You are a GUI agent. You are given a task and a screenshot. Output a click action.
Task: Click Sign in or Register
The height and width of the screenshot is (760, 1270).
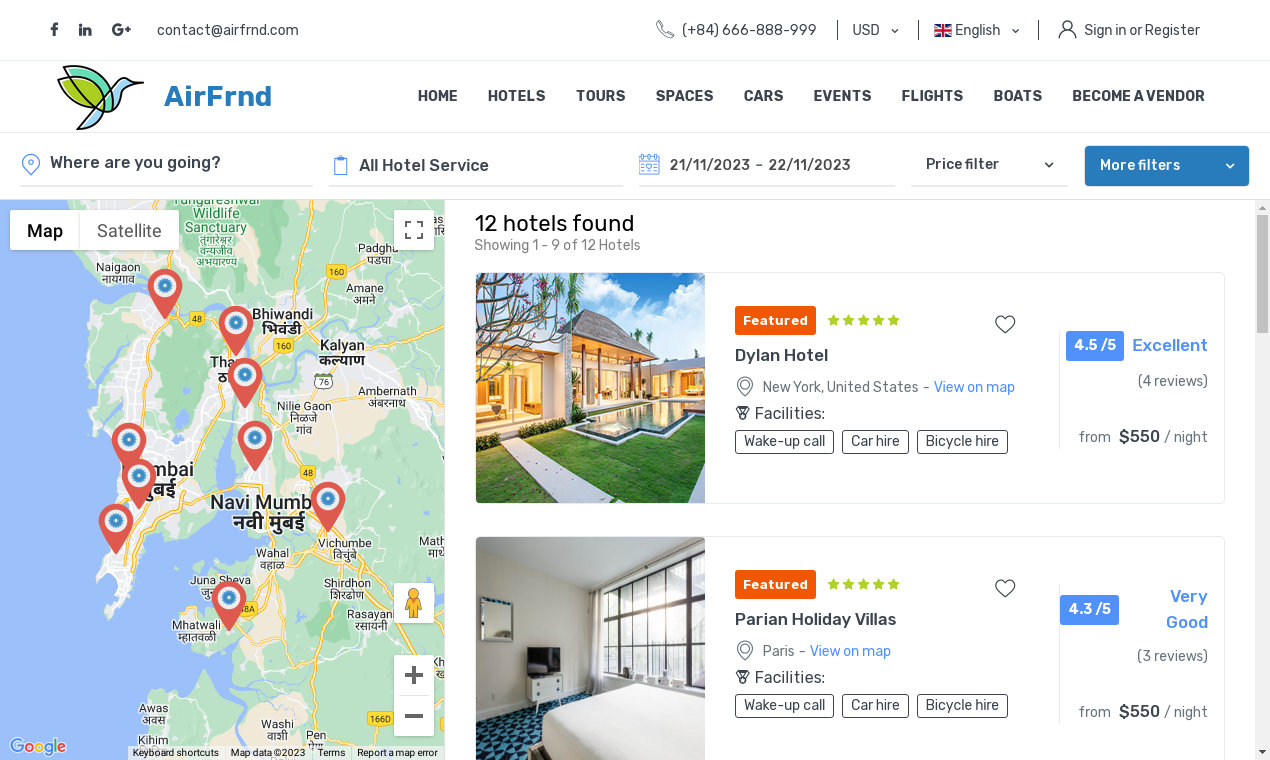pos(1142,30)
